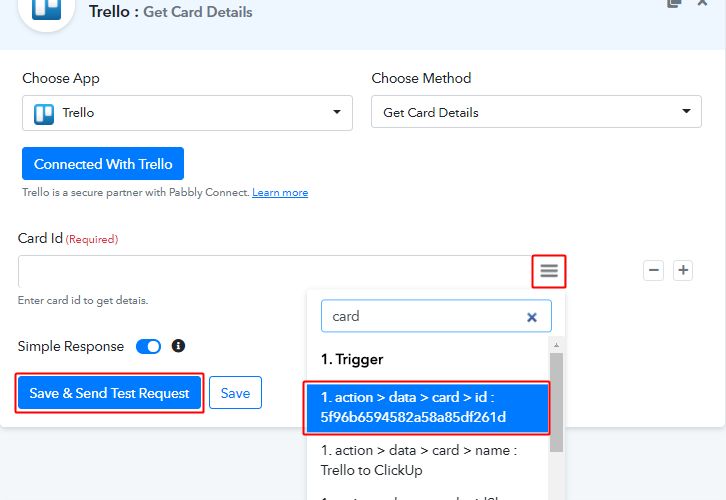
Task: Add field with the plus button
Action: (x=683, y=270)
